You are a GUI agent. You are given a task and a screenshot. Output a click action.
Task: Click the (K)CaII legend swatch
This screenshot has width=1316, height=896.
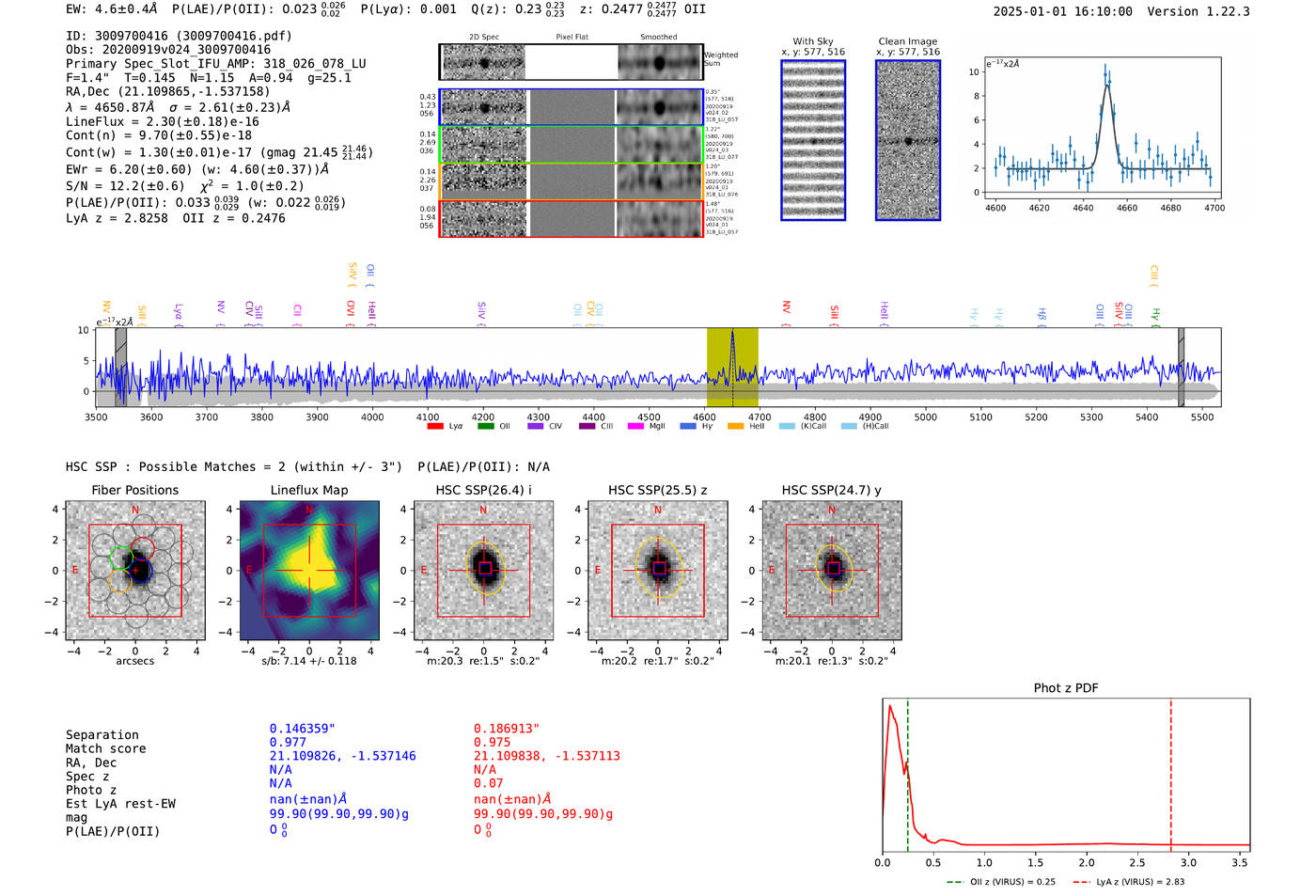788,426
